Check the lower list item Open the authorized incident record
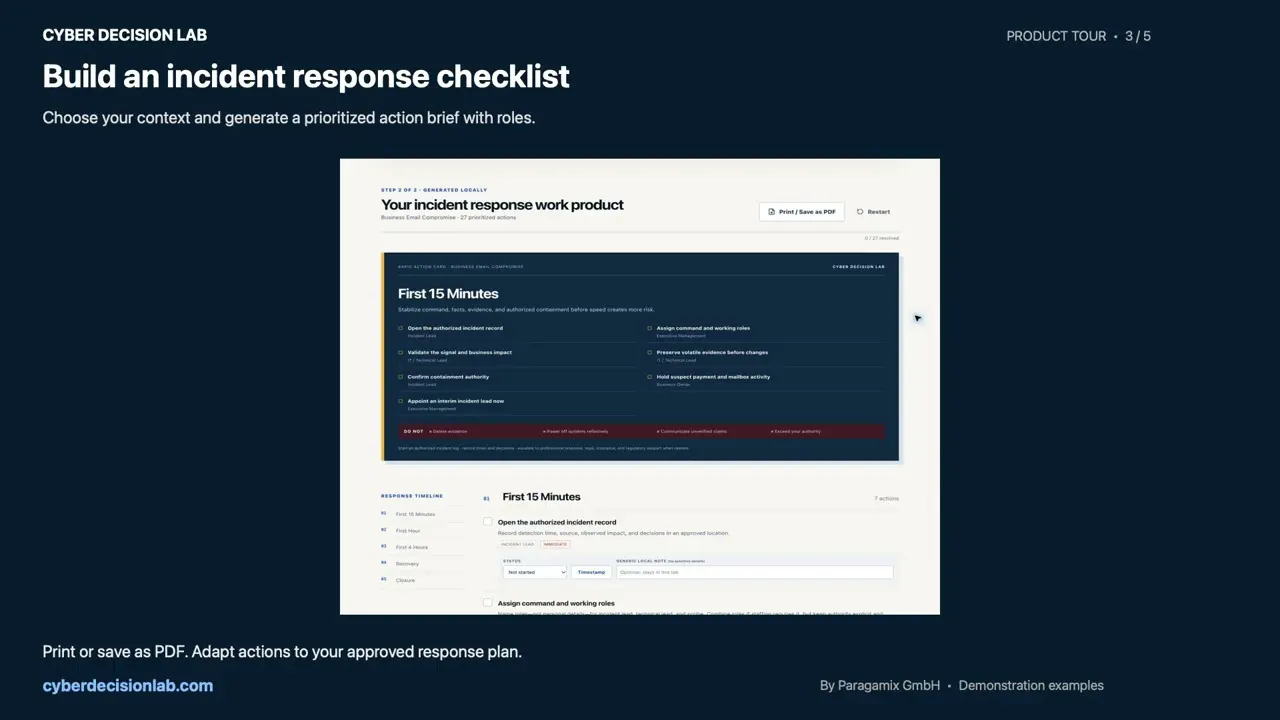This screenshot has height=720, width=1280. (488, 522)
